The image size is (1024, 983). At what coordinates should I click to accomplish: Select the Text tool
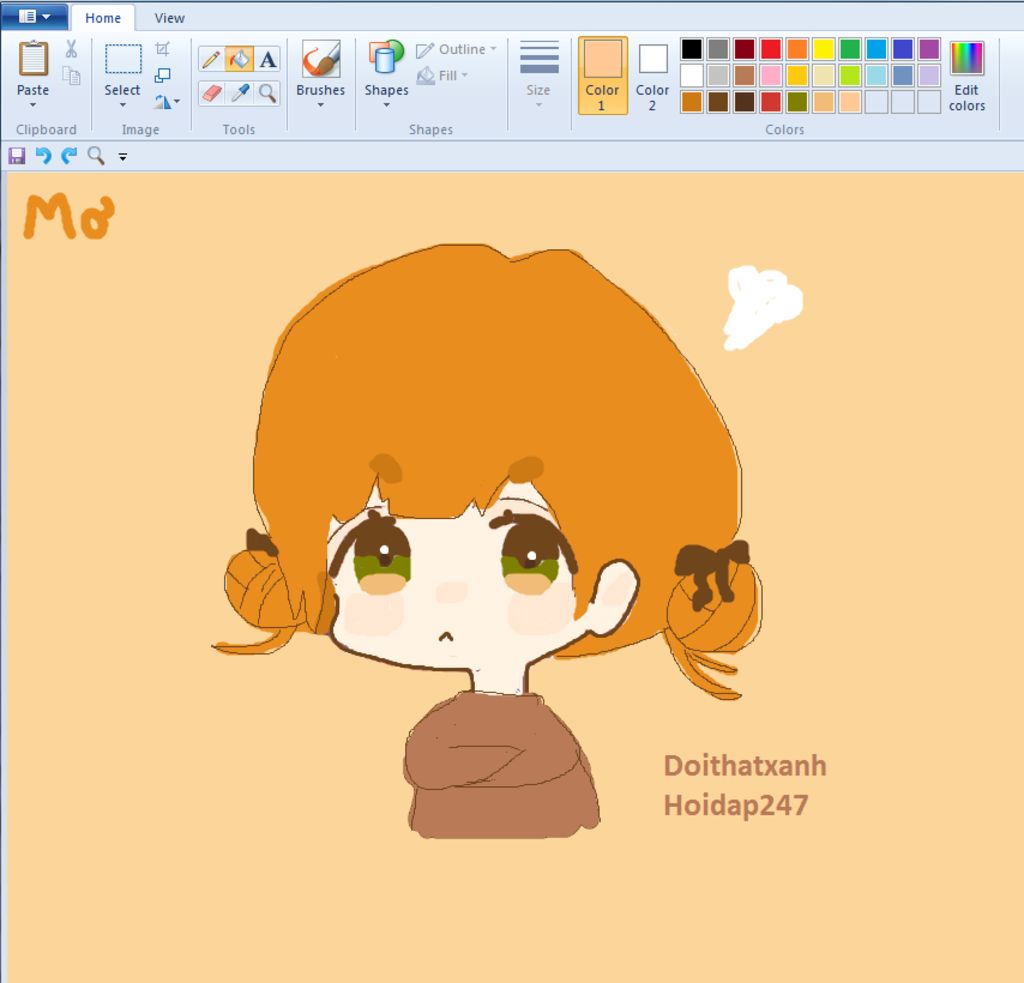click(x=267, y=59)
